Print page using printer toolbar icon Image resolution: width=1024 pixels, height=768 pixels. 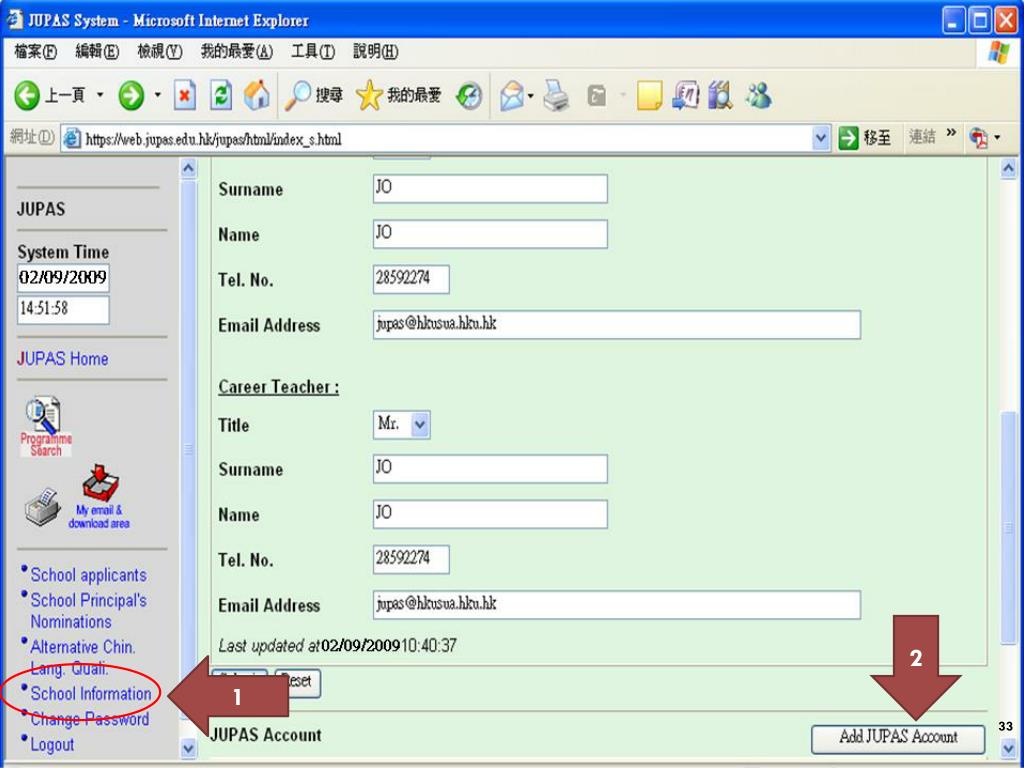click(556, 96)
